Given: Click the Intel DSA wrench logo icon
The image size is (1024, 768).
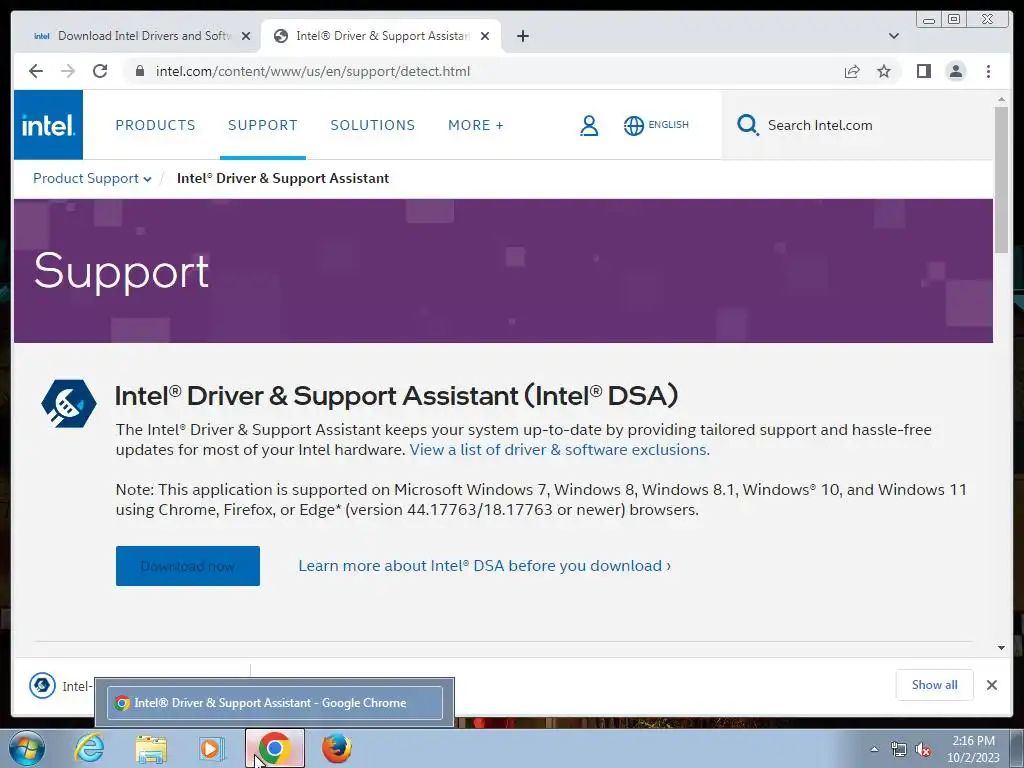Looking at the screenshot, I should click(69, 404).
